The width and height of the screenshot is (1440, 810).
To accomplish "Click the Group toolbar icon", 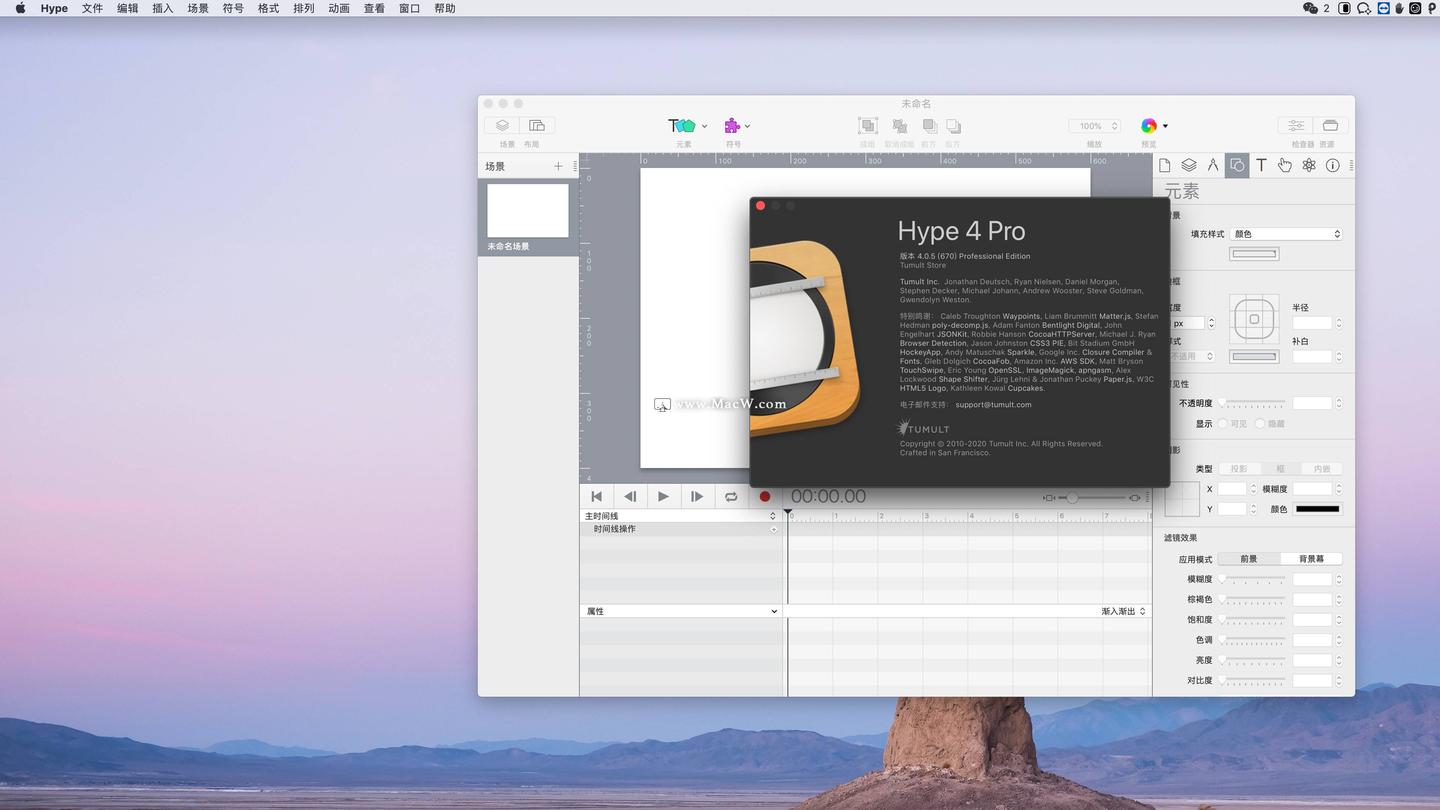I will (868, 126).
